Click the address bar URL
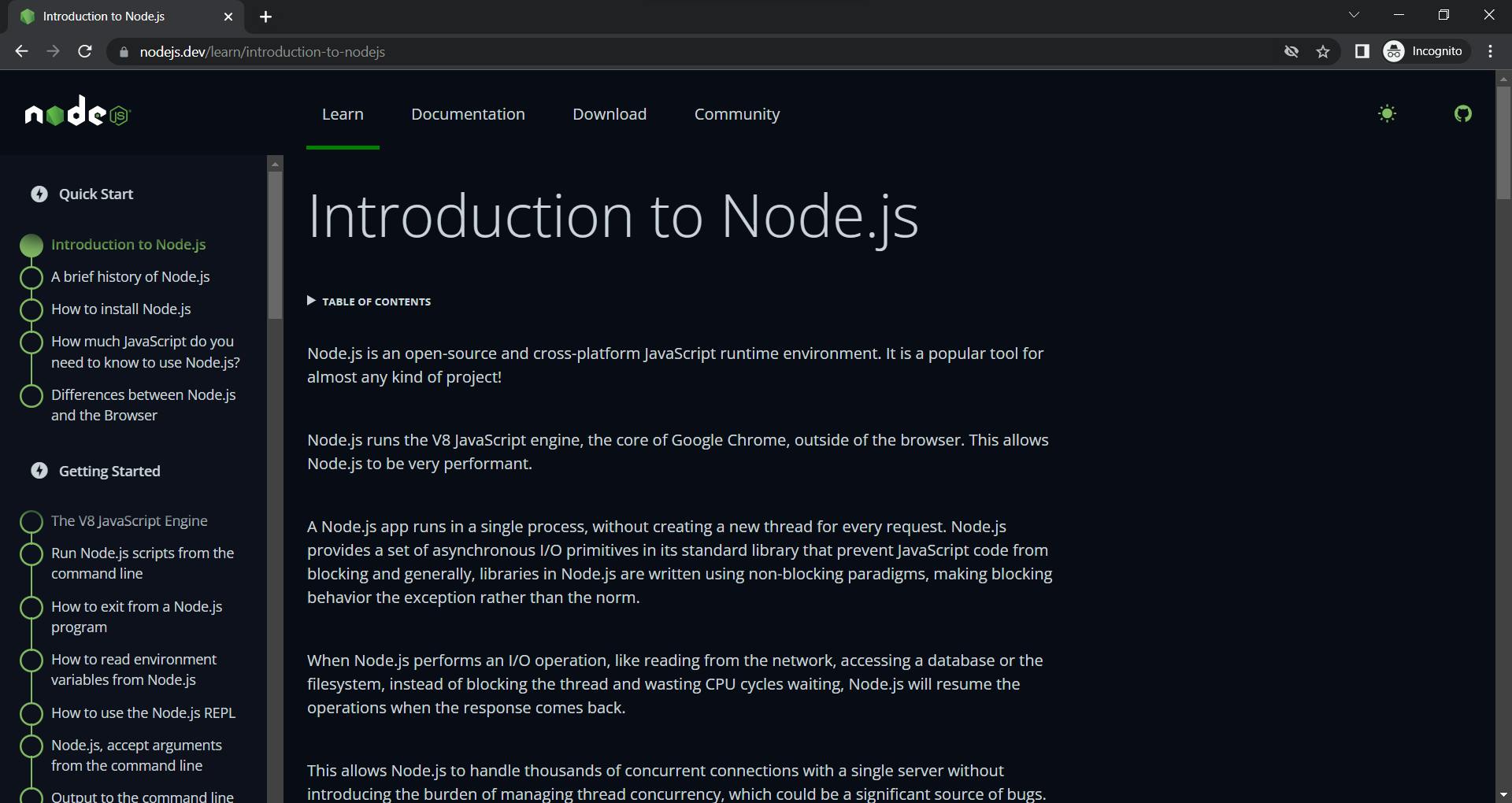The height and width of the screenshot is (803, 1512). pyautogui.click(x=262, y=52)
